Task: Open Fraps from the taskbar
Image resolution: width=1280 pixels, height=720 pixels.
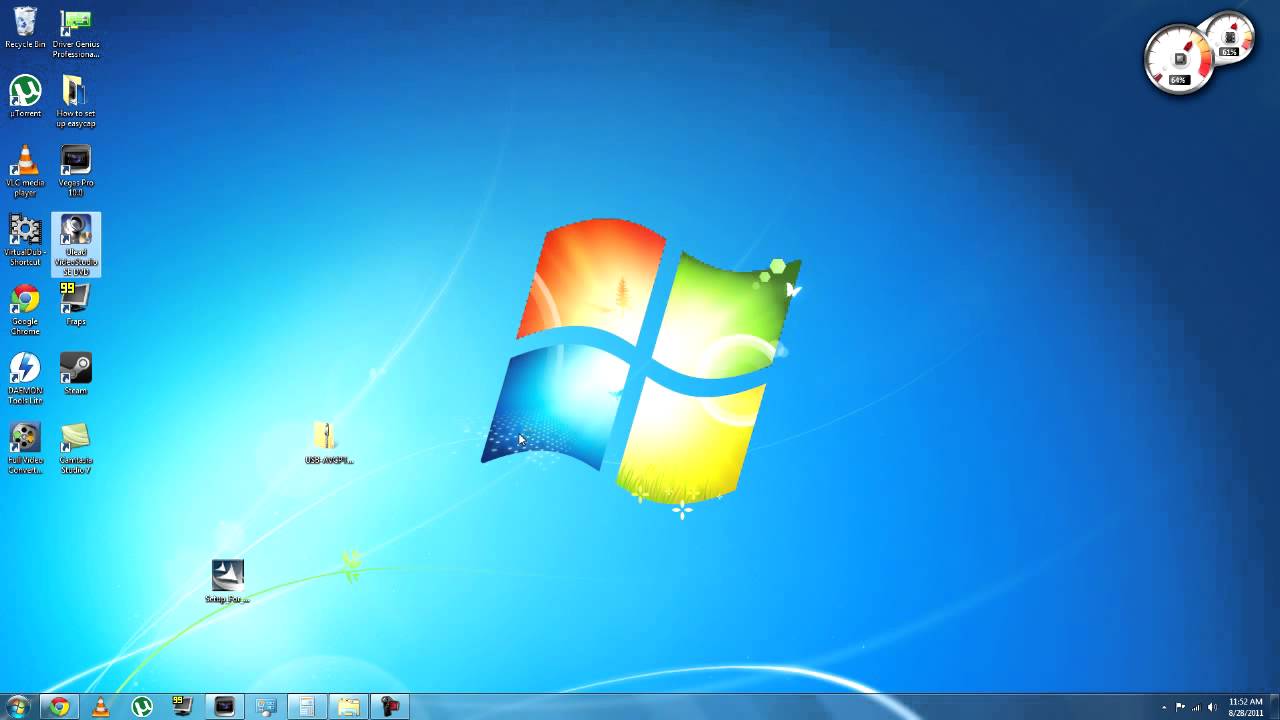Action: coord(183,707)
